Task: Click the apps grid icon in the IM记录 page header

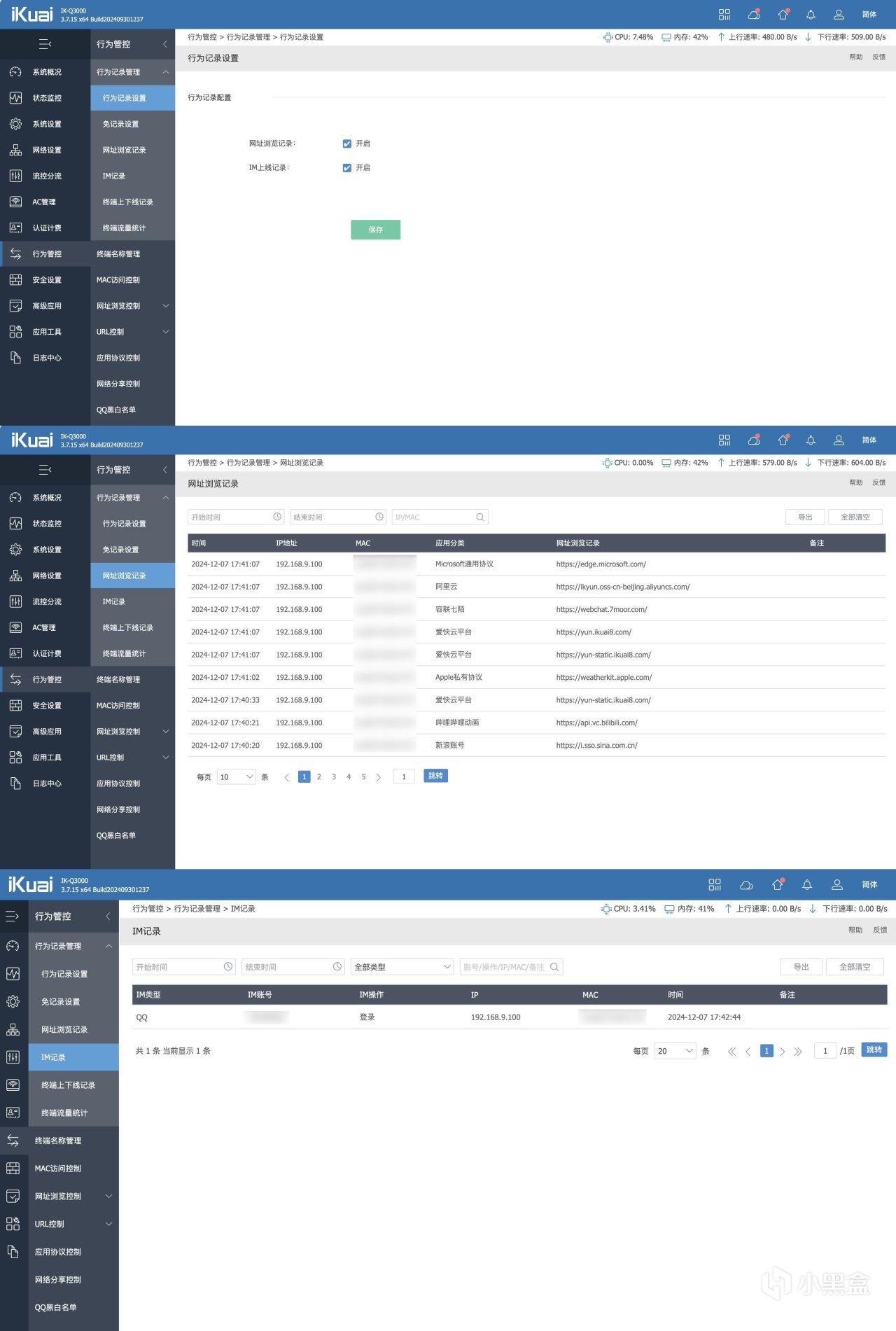Action: (715, 885)
